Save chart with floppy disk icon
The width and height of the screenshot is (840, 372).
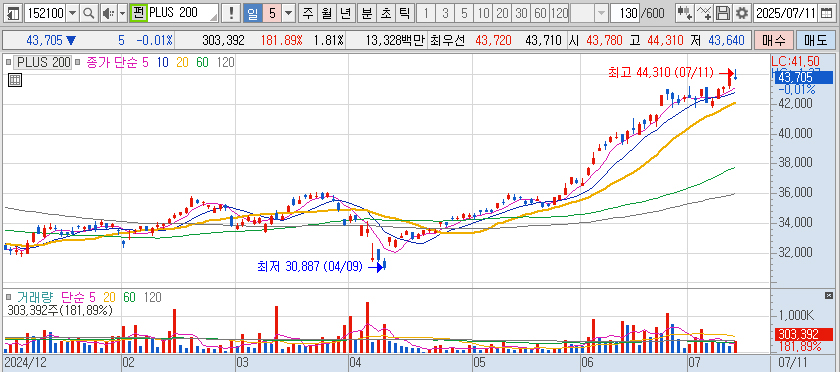[723, 13]
